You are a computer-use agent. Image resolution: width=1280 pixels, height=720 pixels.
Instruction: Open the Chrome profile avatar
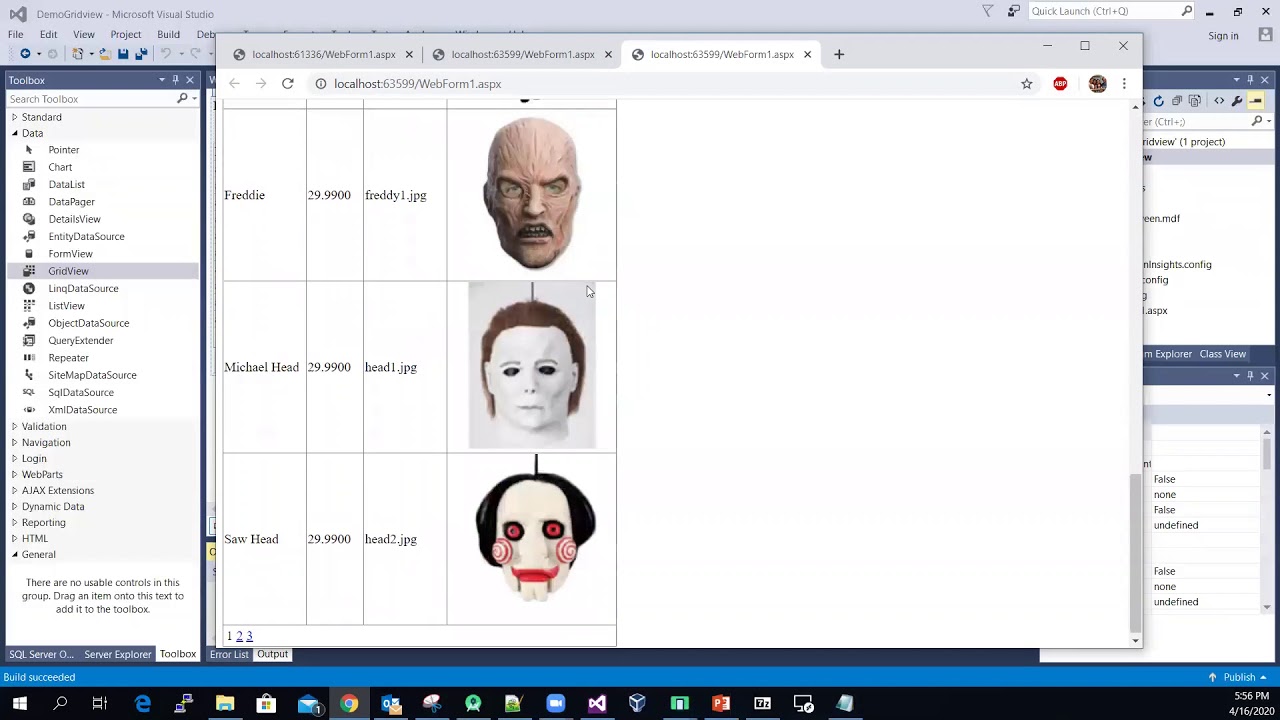tap(1097, 84)
